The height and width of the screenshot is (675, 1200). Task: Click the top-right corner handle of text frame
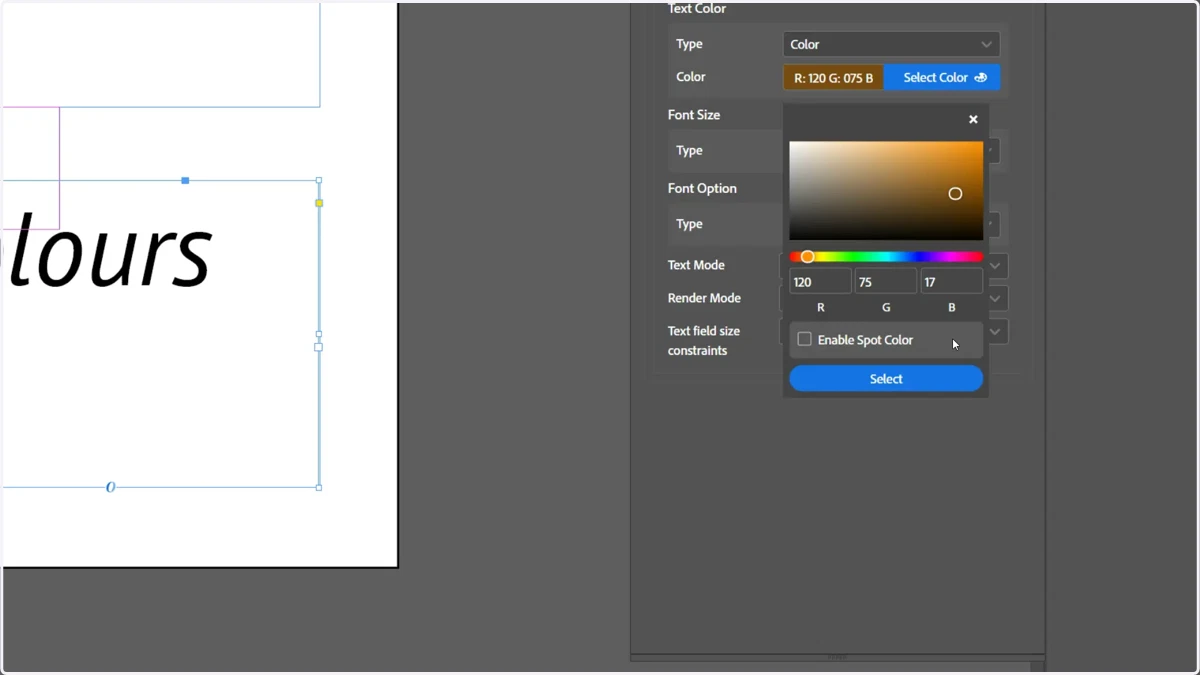(319, 181)
